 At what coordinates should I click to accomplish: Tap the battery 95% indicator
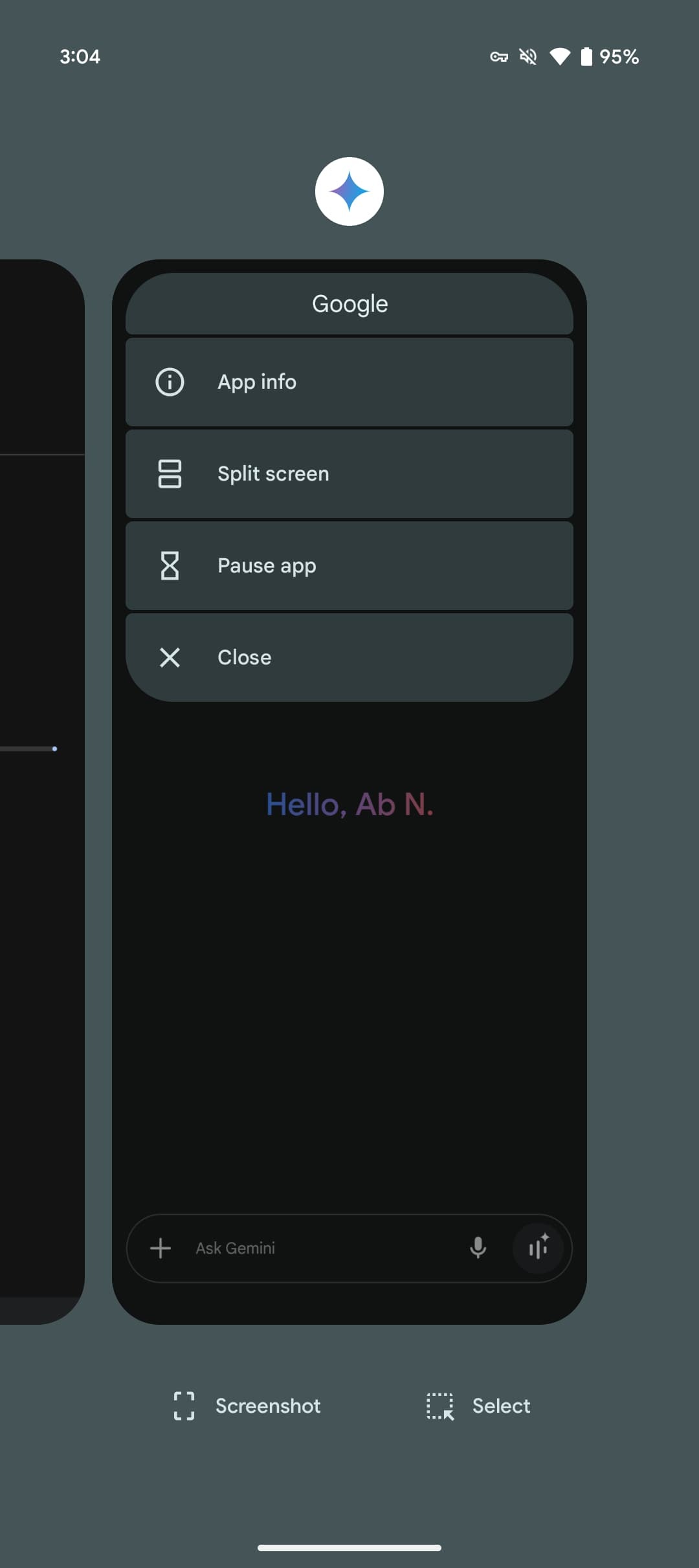click(610, 57)
